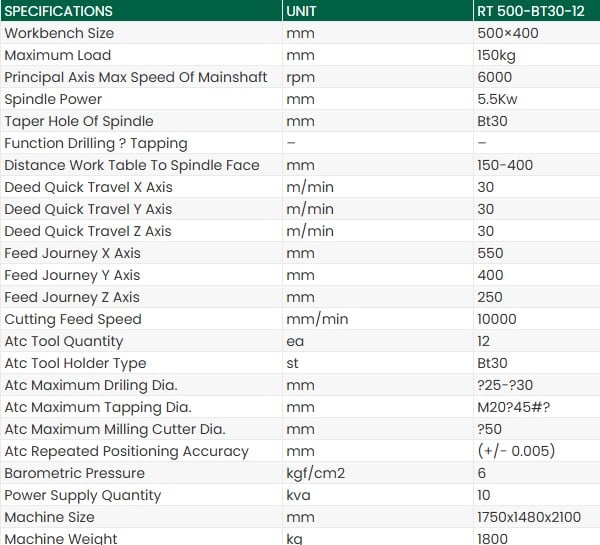Select the Power Supply Quantity label
This screenshot has width=600, height=545.
pyautogui.click(x=83, y=496)
